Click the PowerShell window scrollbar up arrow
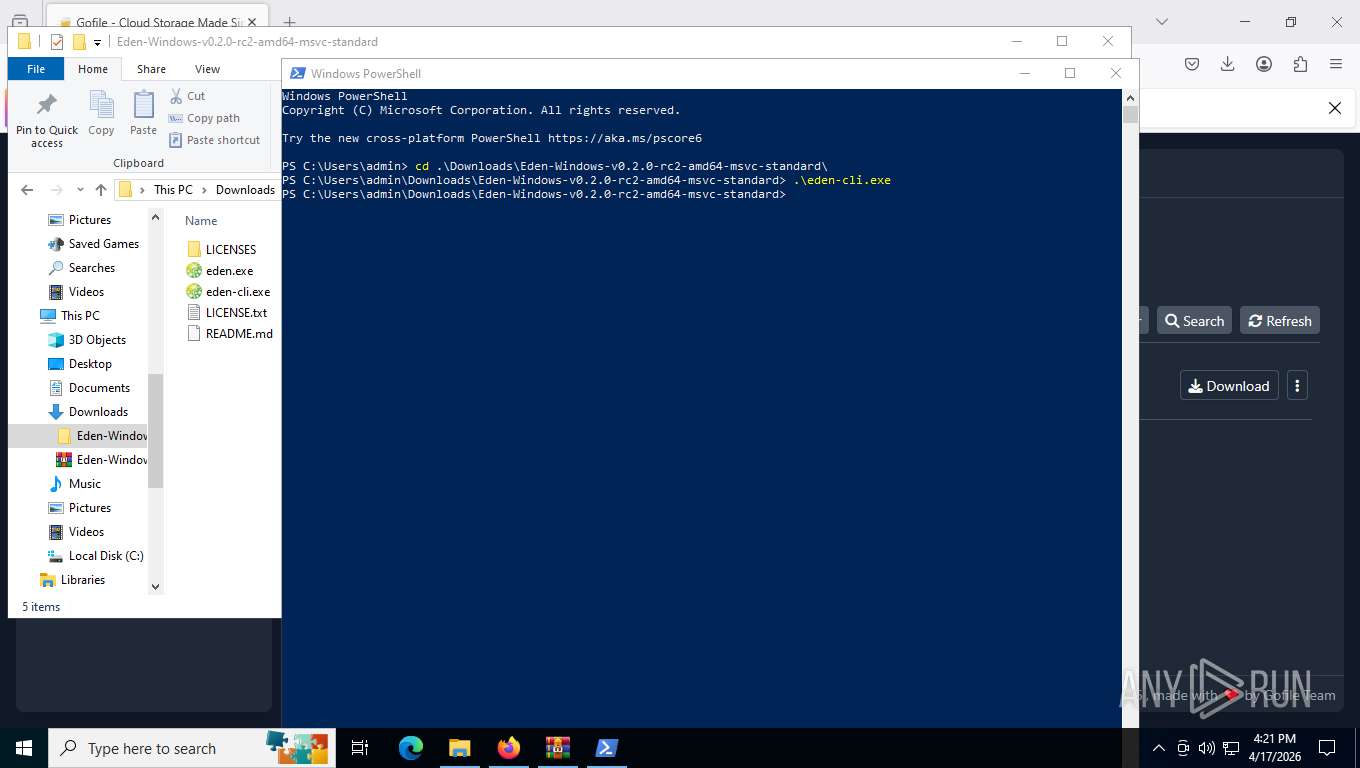The width and height of the screenshot is (1360, 768). (1130, 97)
